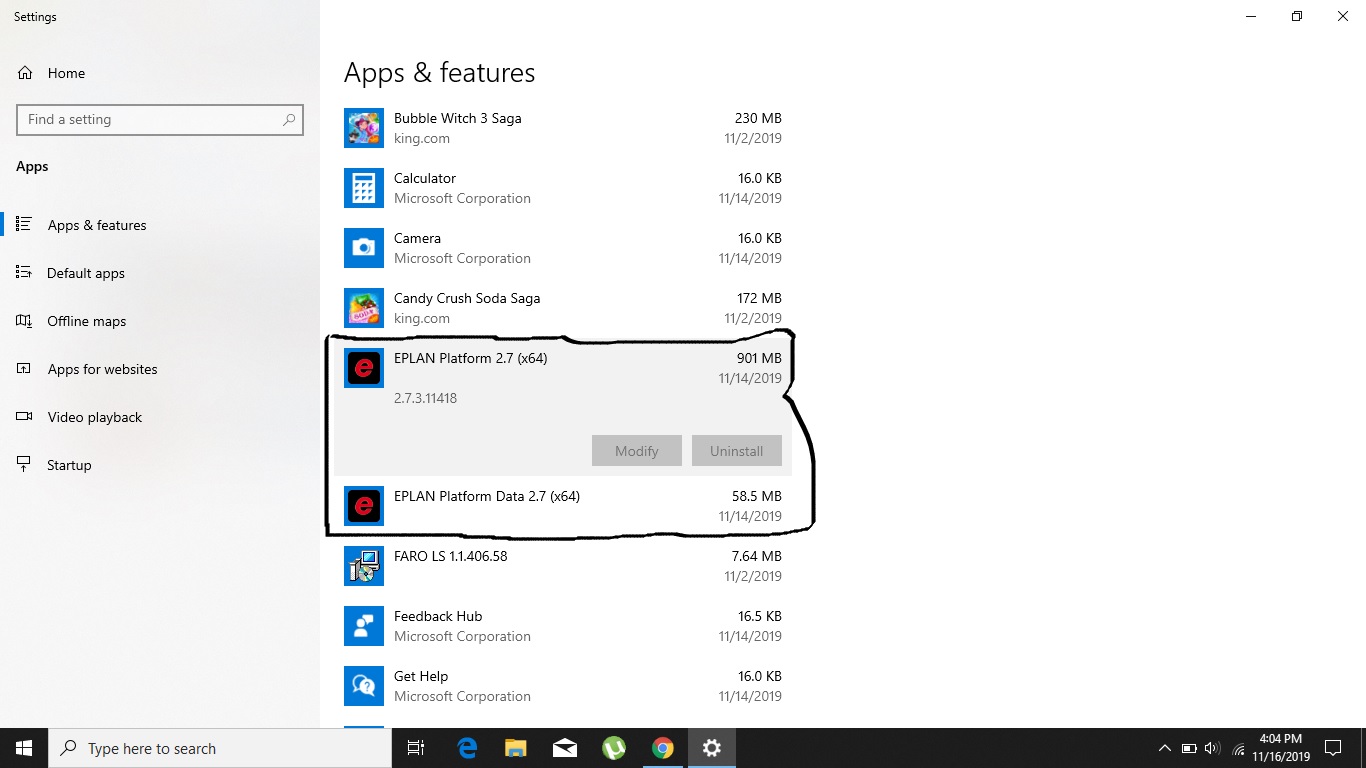Viewport: 1366px width, 768px height.
Task: Click the Modify button for EPLAN Platform
Action: (x=637, y=451)
